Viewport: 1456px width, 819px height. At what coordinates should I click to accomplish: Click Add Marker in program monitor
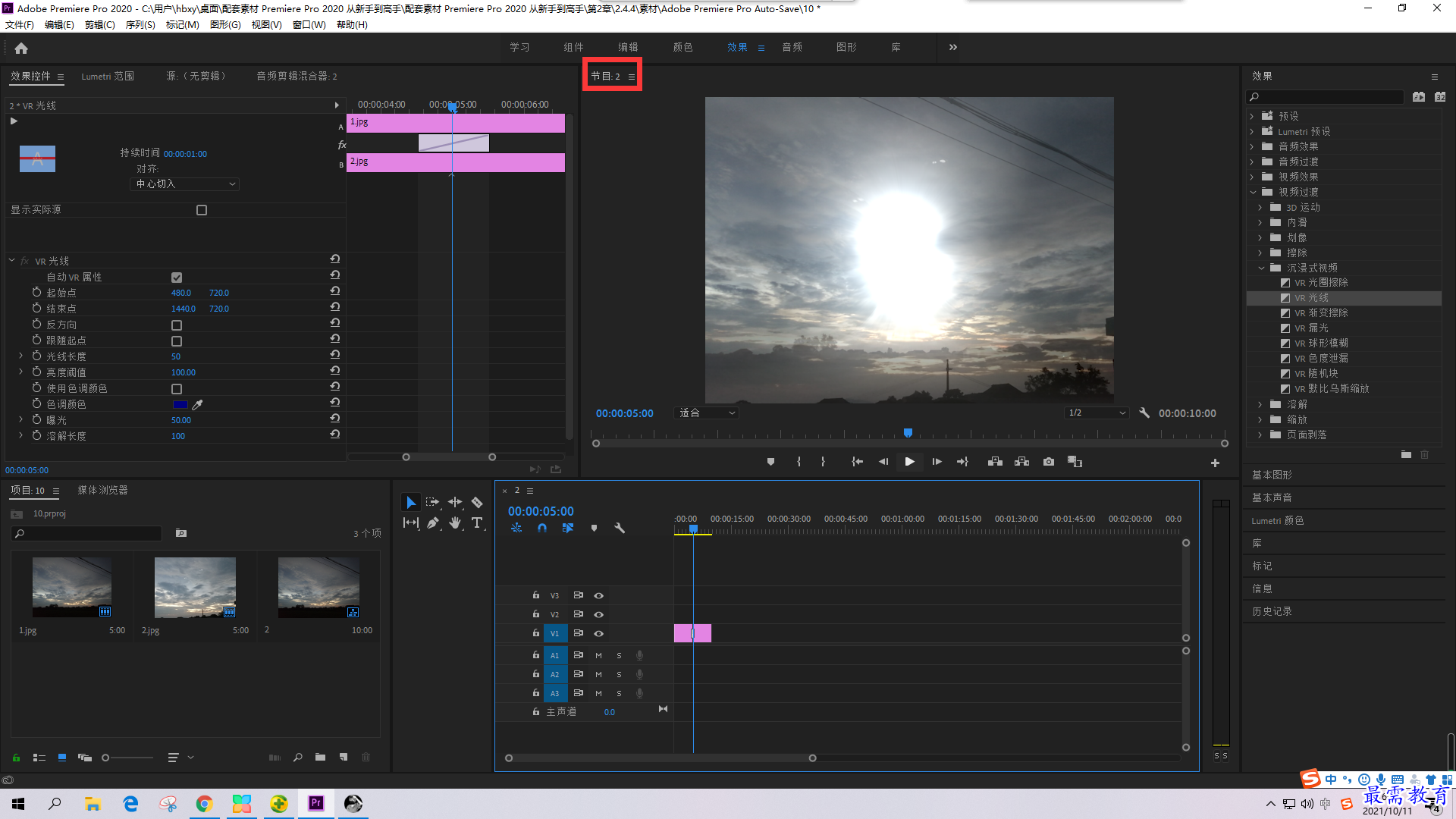[770, 461]
